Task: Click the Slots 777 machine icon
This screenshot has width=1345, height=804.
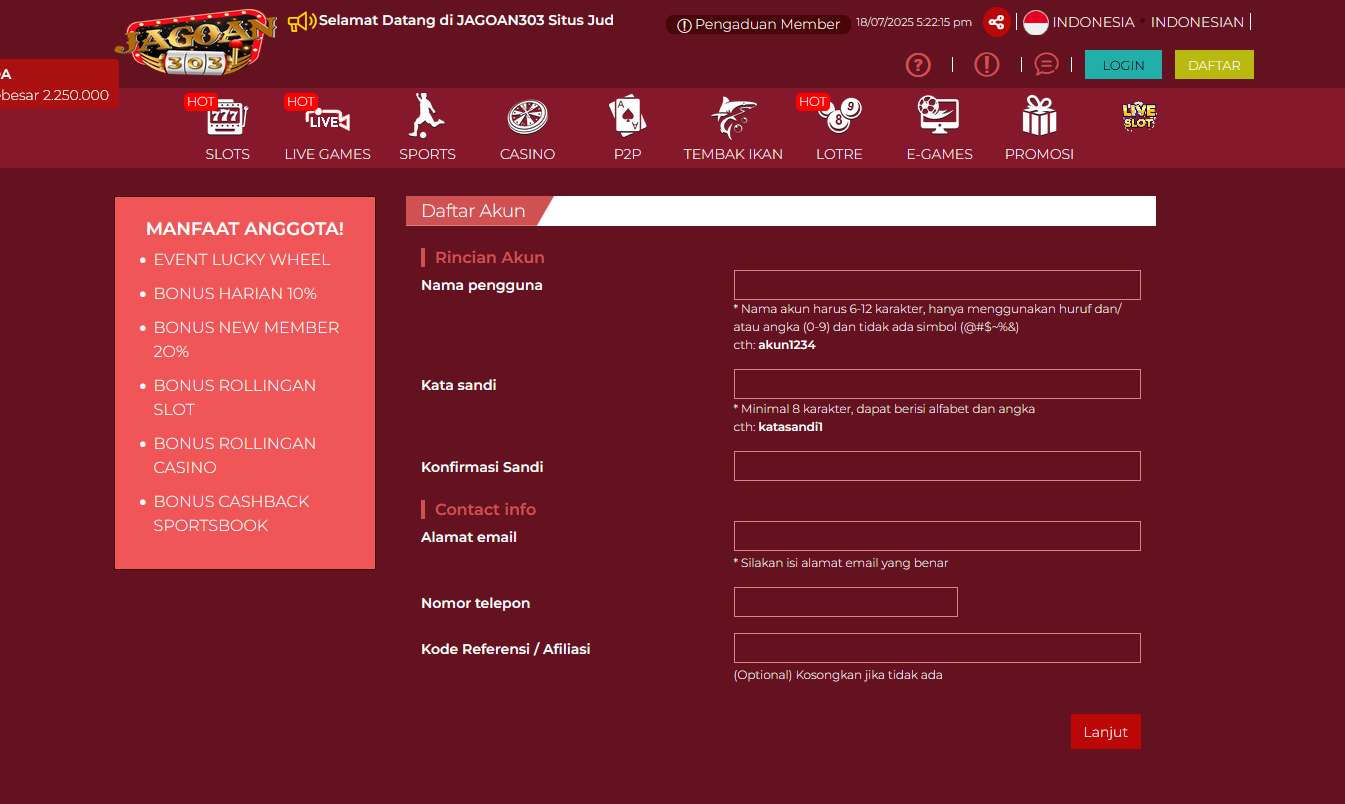Action: [228, 117]
